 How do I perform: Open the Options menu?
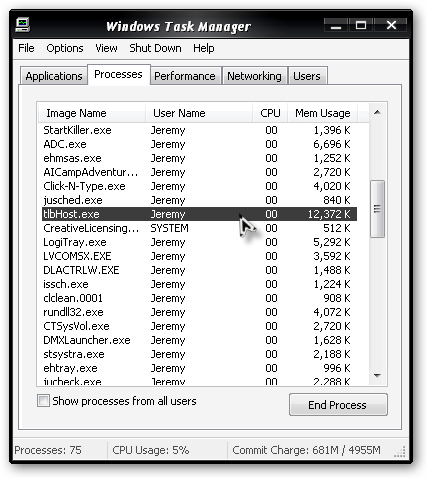pyautogui.click(x=65, y=48)
